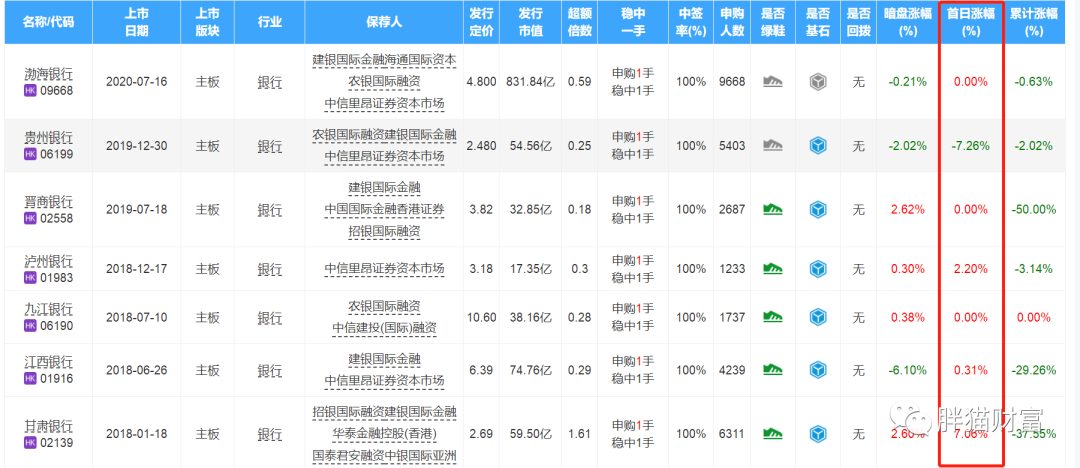Open the 渤海银行 stock name link

48,74
